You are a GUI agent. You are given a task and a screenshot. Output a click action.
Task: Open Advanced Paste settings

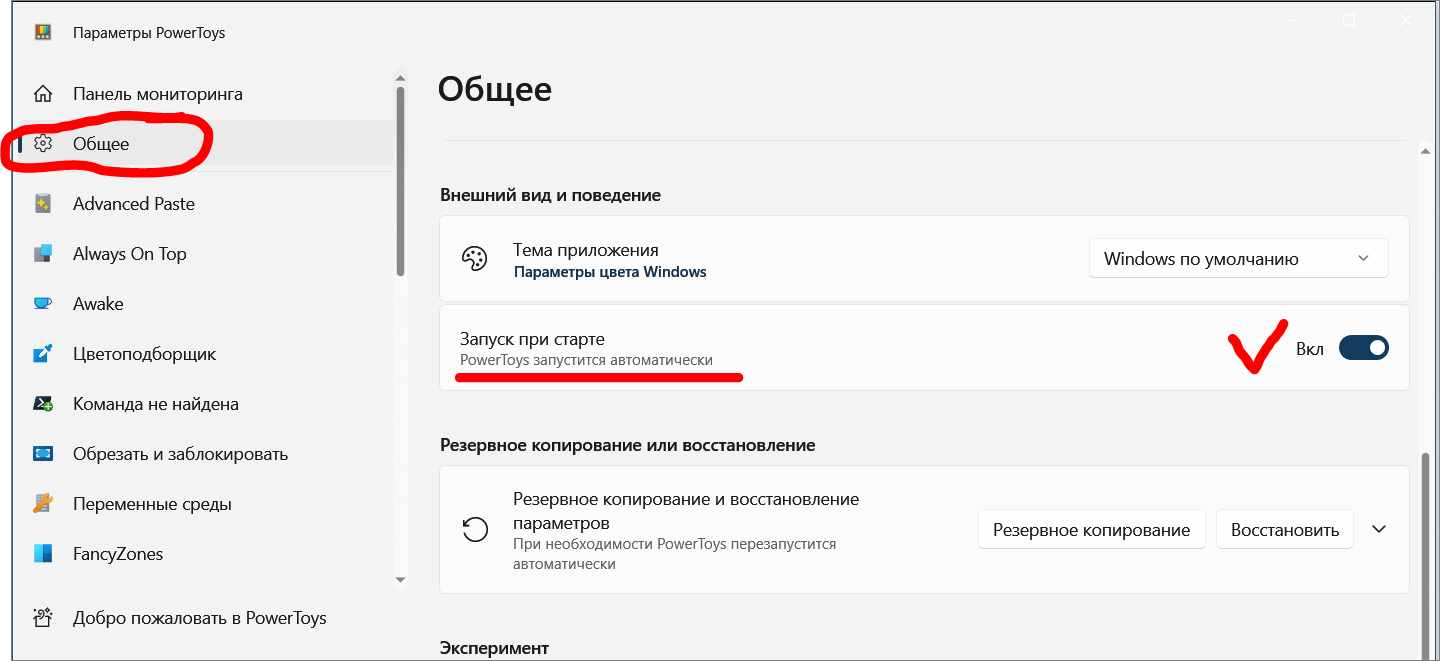(205, 204)
